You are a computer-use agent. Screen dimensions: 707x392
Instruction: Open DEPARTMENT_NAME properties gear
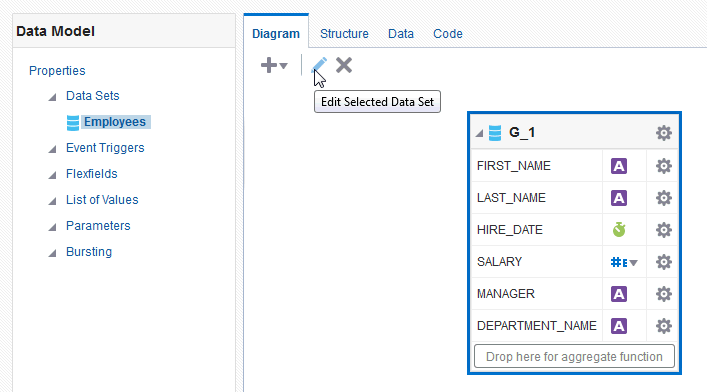click(x=664, y=326)
